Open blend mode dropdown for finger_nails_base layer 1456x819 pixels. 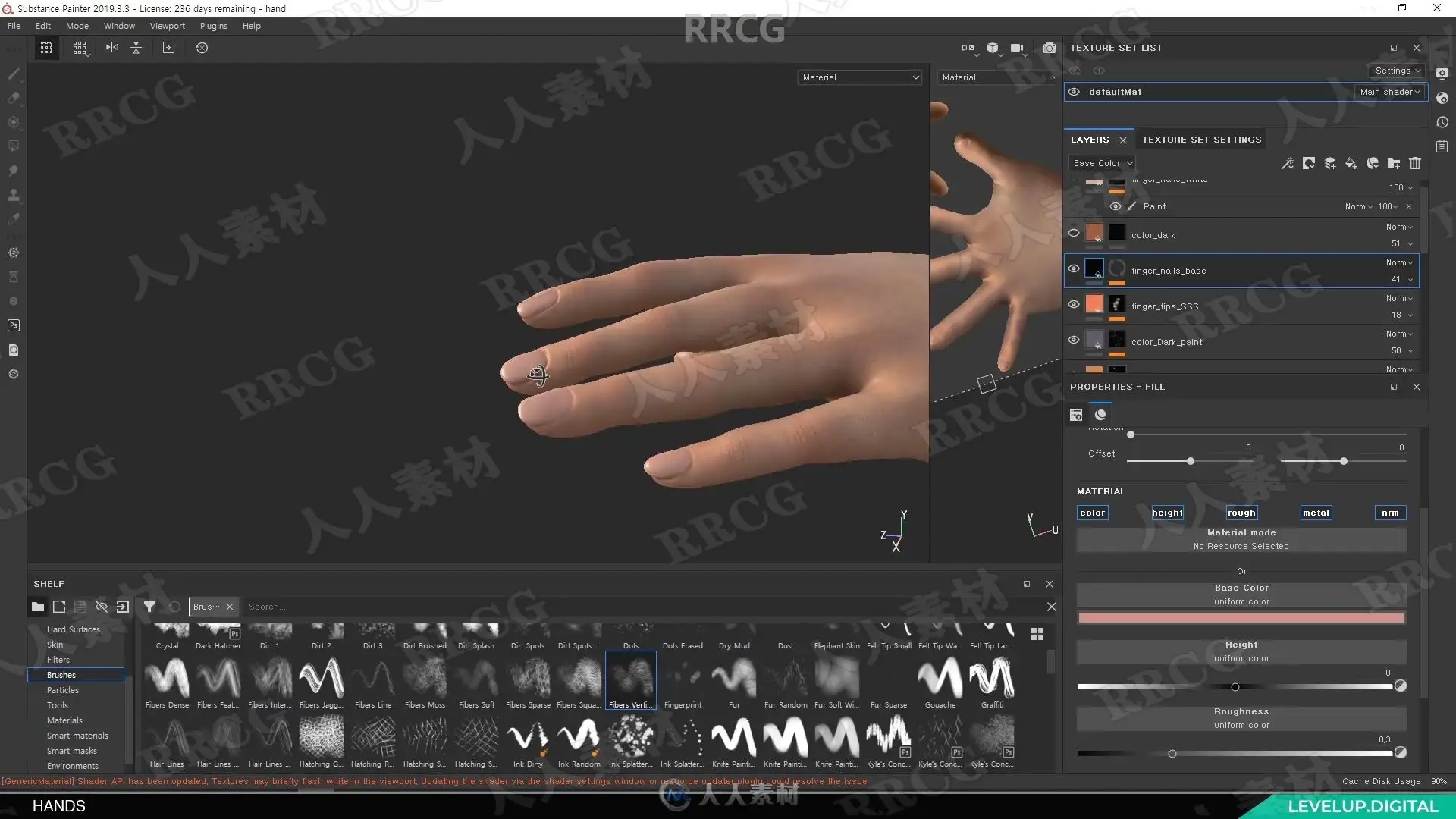[x=1400, y=262]
